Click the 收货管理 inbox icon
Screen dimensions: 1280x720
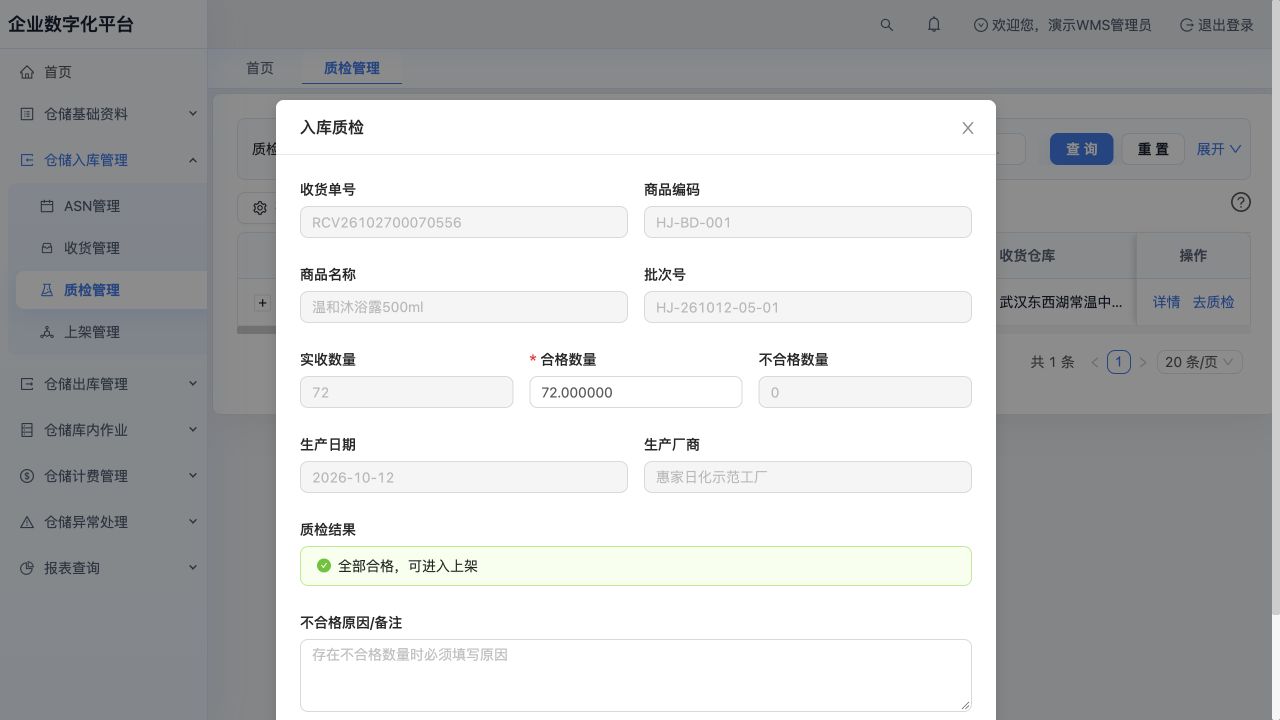coord(47,248)
